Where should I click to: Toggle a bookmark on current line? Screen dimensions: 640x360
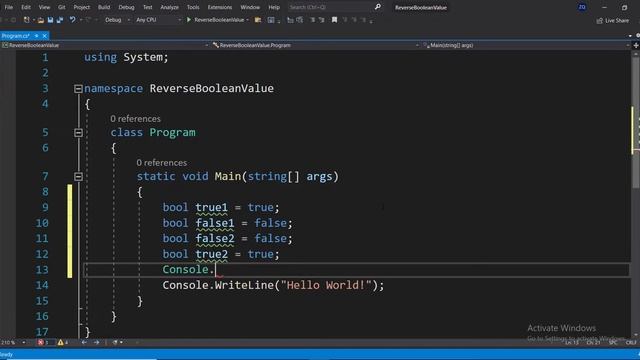click(334, 20)
